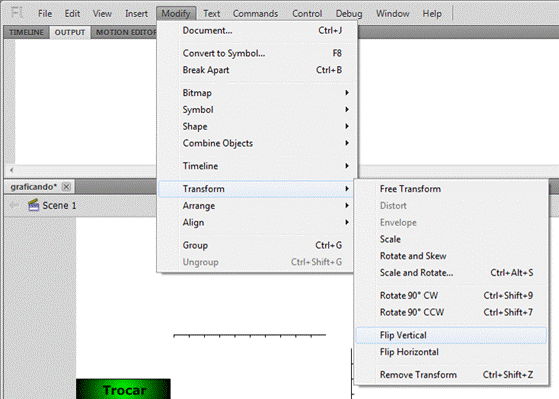Open the Control menu
The width and height of the screenshot is (559, 399).
(307, 14)
